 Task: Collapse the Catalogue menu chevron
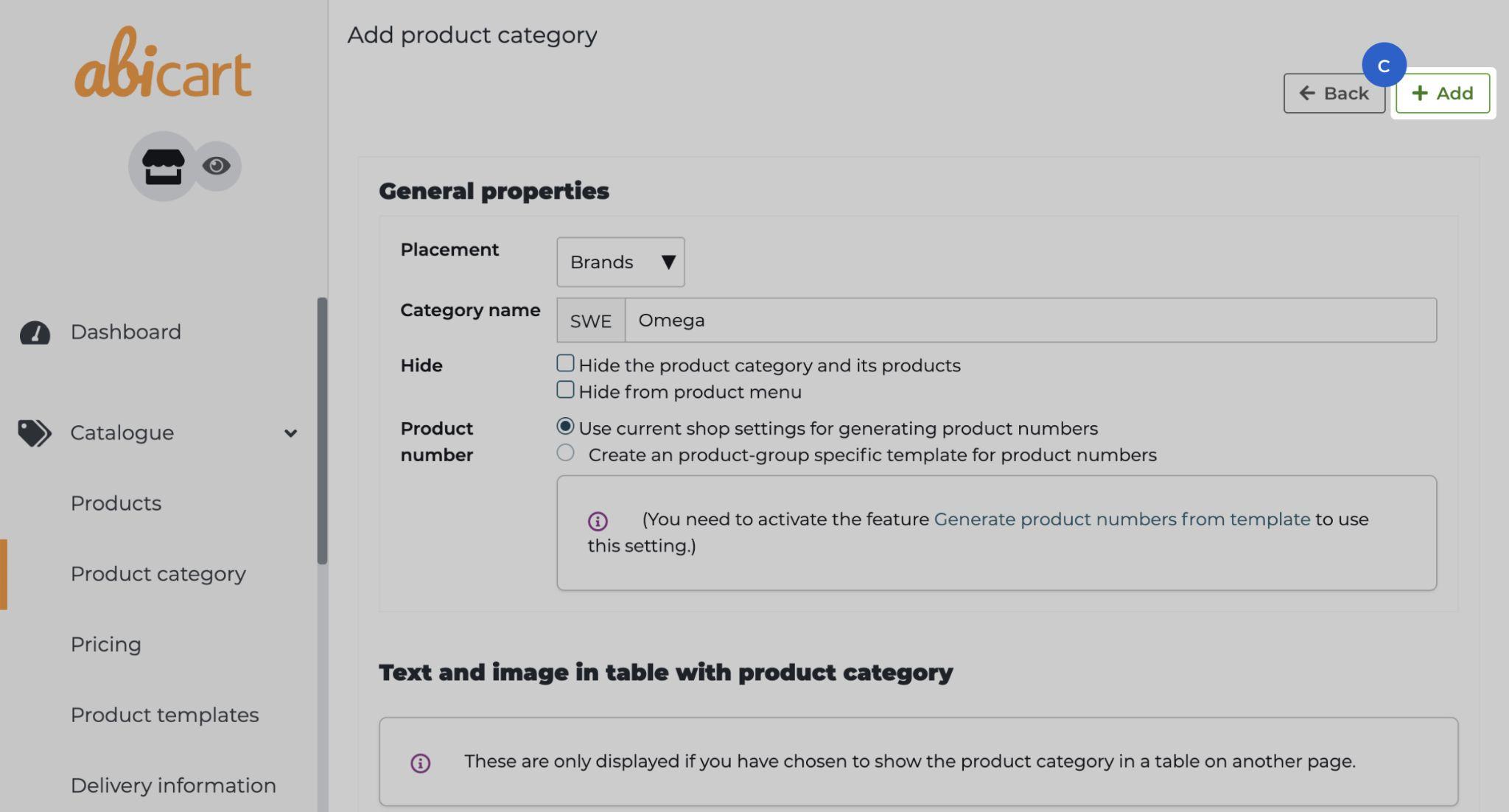coord(290,433)
